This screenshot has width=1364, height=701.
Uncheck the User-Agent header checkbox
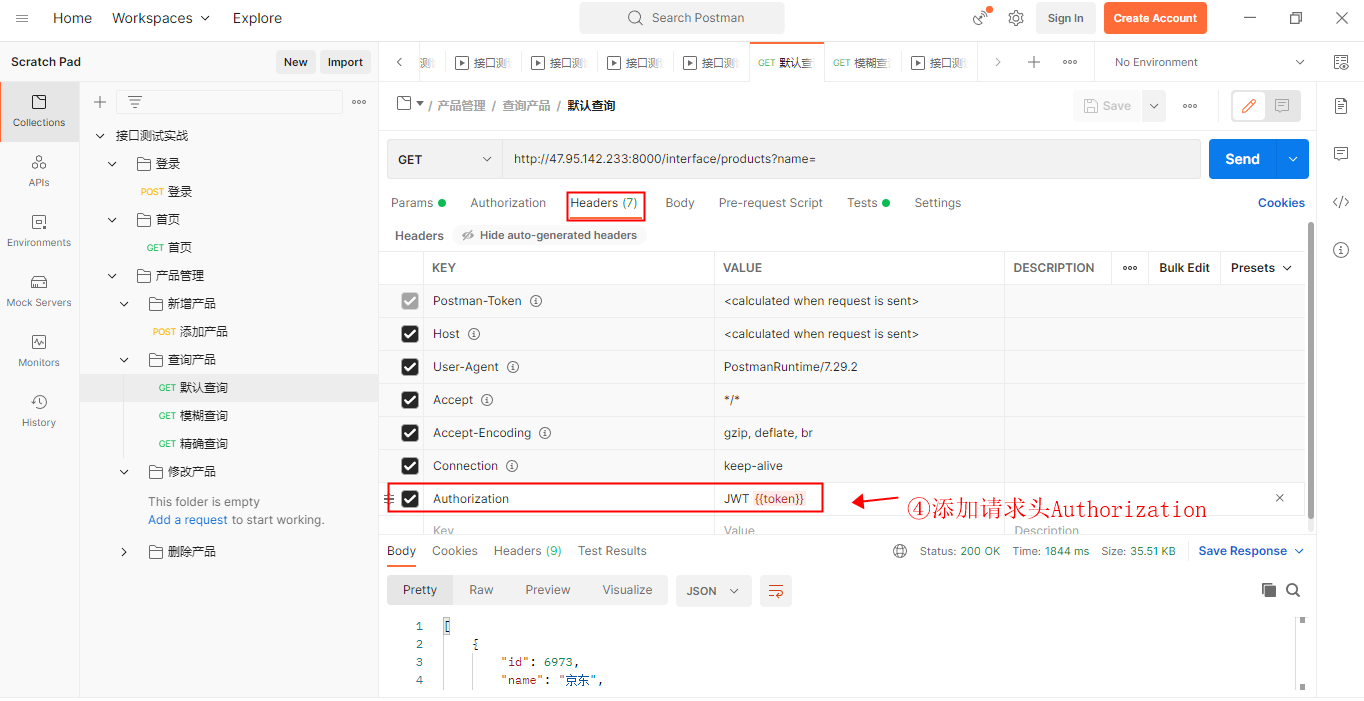click(410, 367)
